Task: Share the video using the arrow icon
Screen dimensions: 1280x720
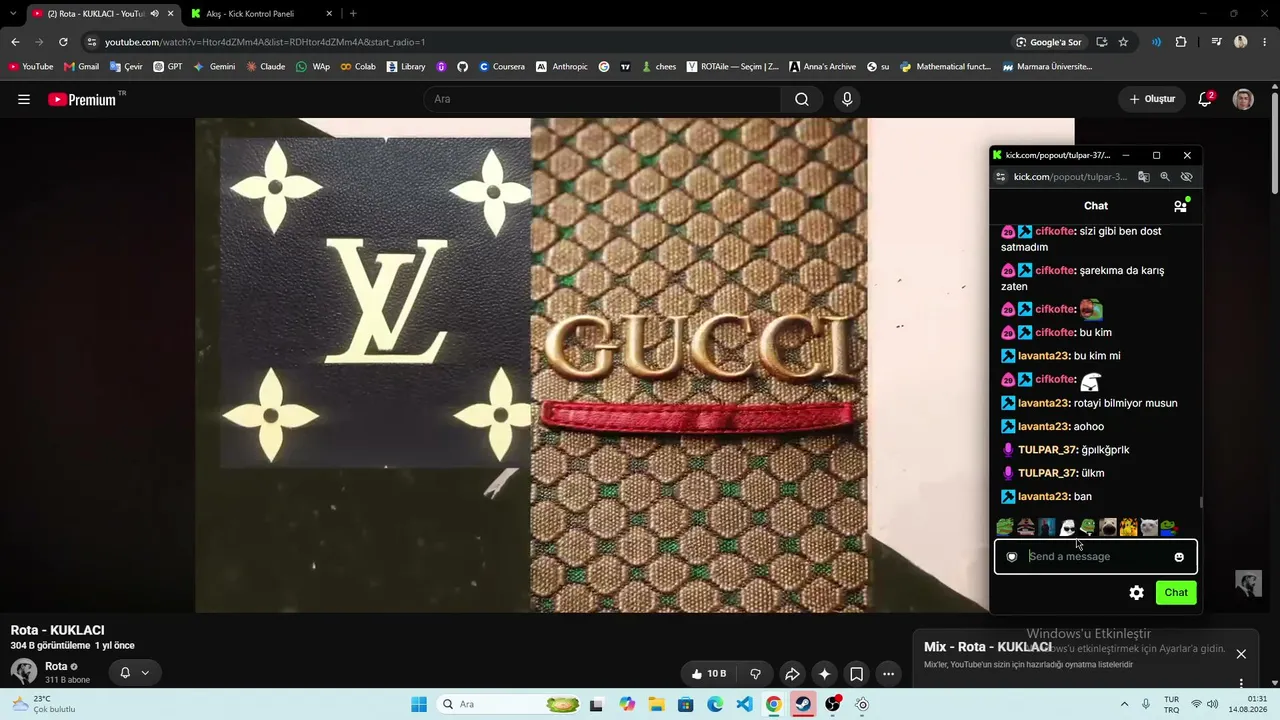Action: [791, 674]
